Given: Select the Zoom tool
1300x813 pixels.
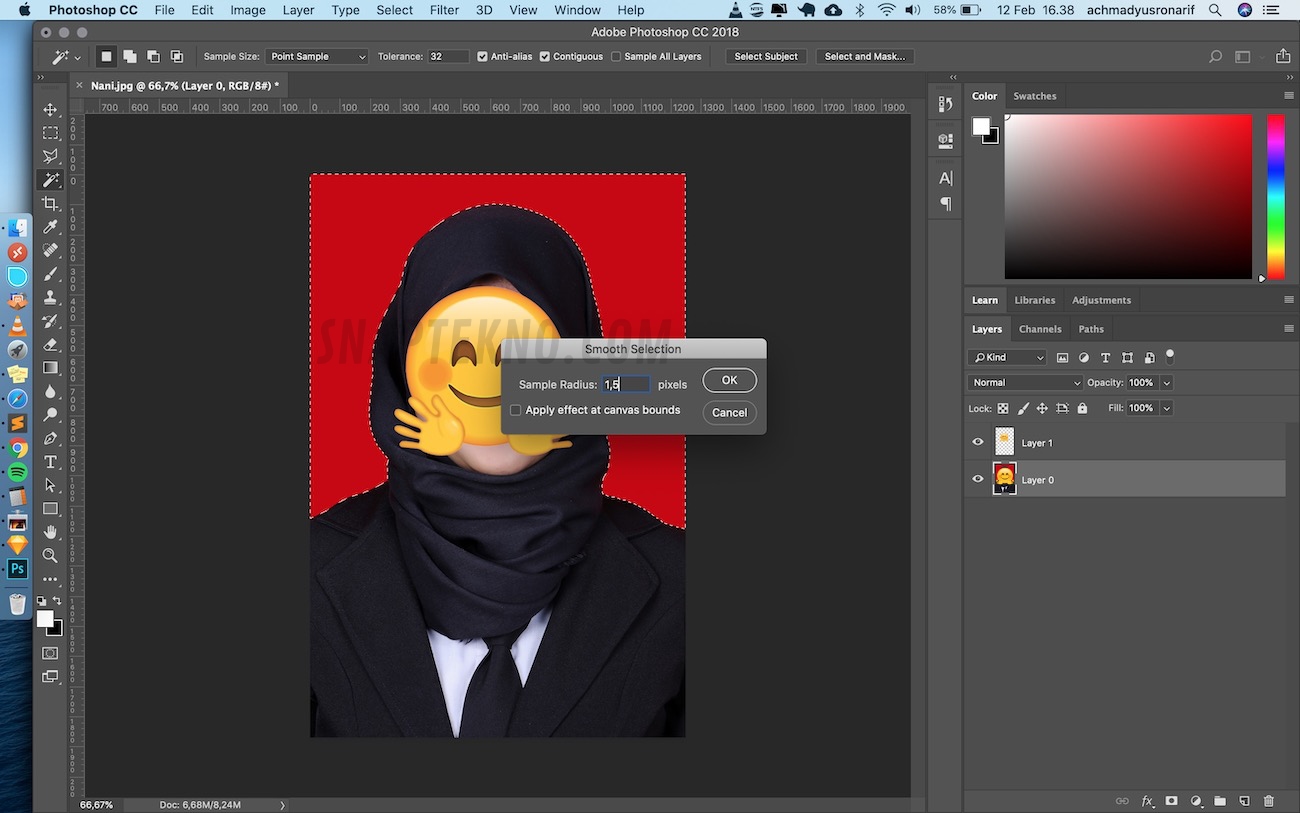Looking at the screenshot, I should [50, 555].
